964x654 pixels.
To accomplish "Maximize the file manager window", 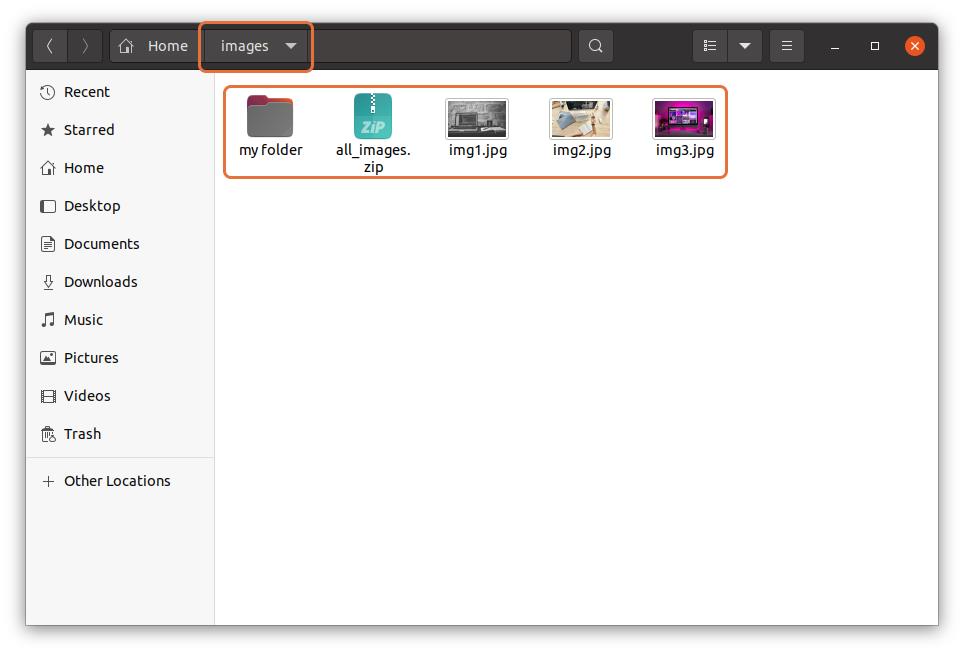I will (x=874, y=46).
